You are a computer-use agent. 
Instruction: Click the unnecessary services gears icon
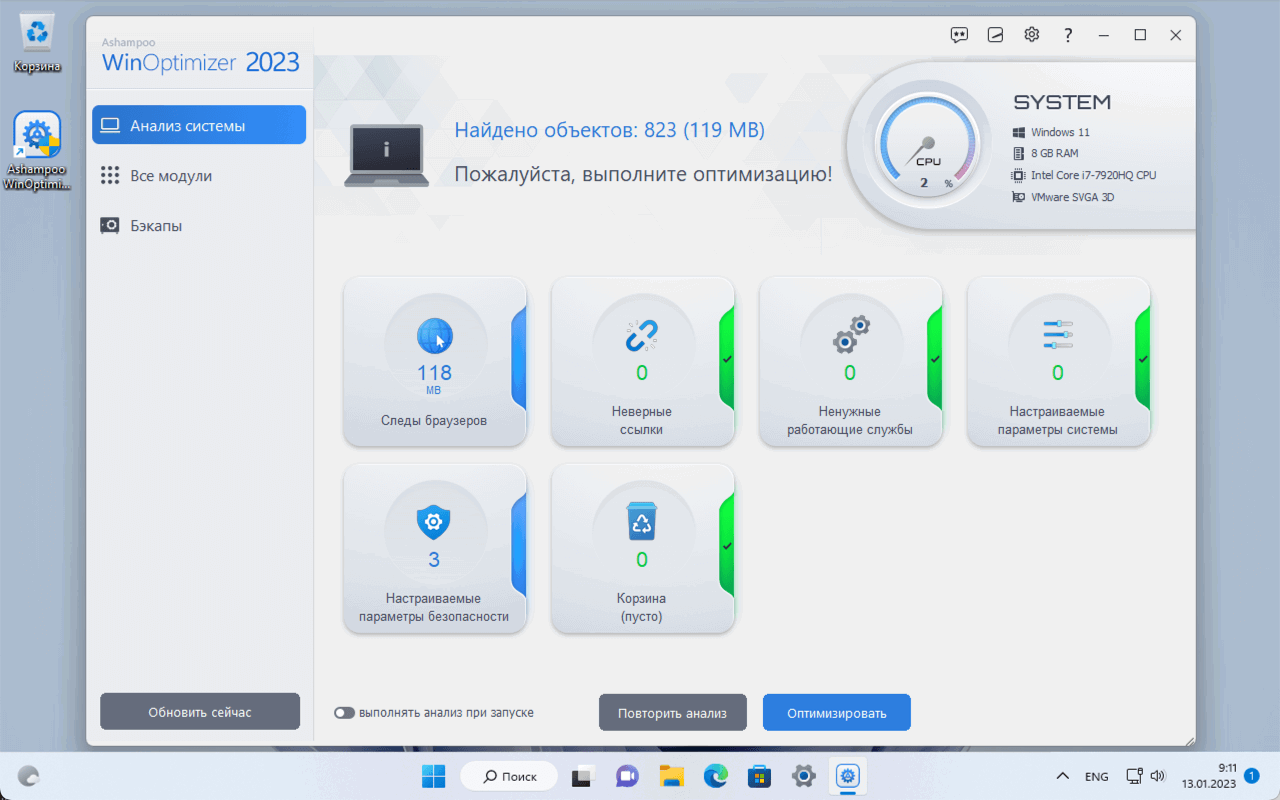[850, 335]
